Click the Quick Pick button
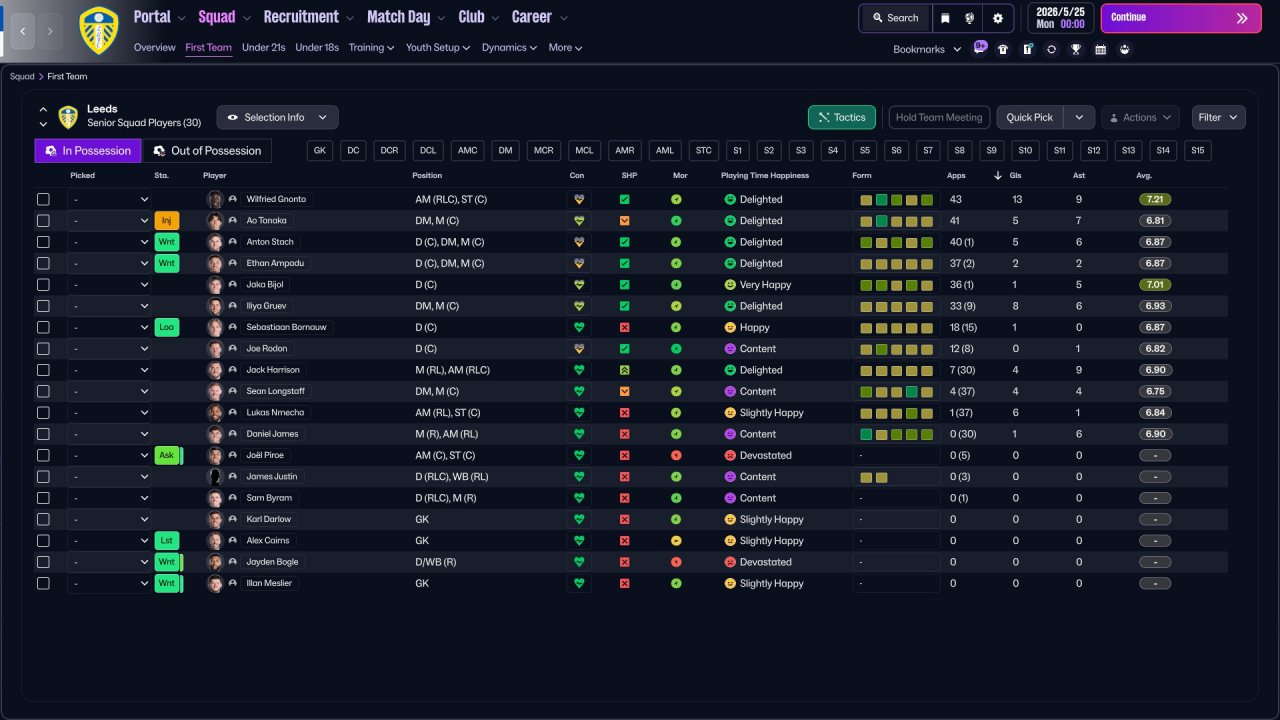Screen dimensions: 1280x720 tap(1030, 117)
